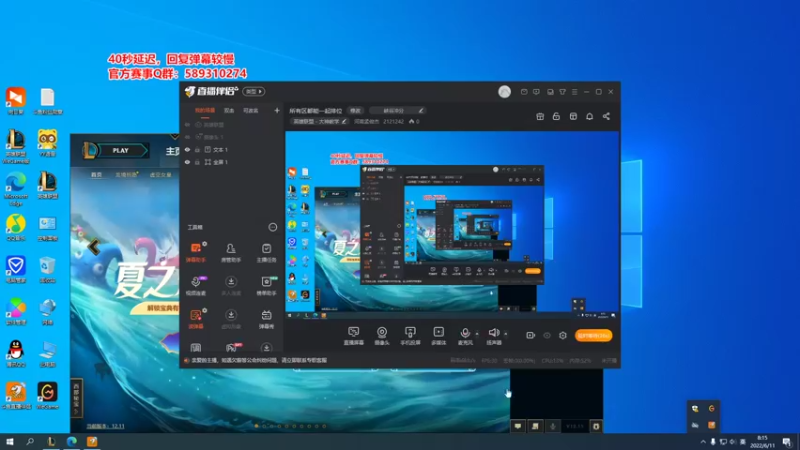Click the calendar grid icon above preview

coord(573,116)
